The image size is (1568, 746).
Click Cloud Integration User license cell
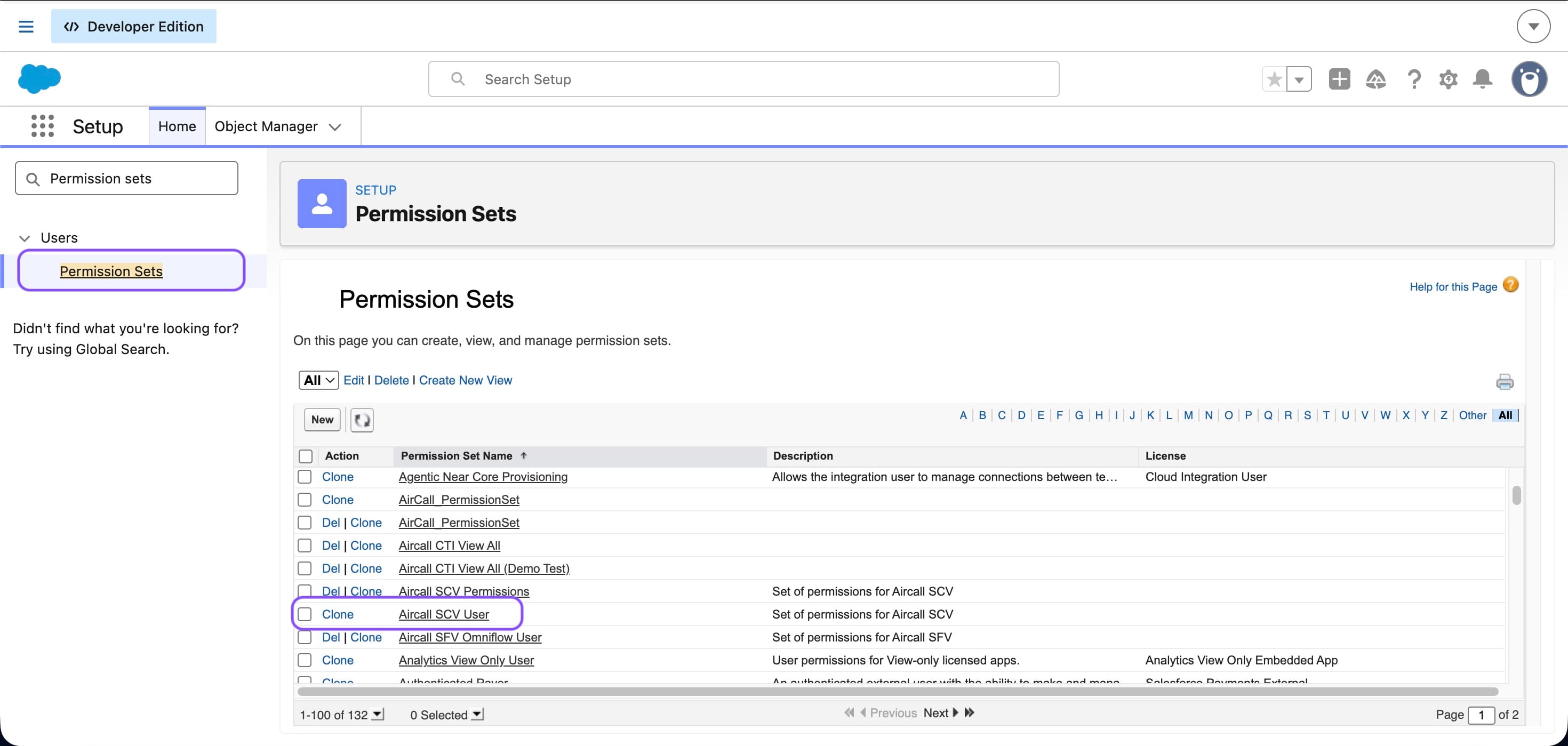pos(1206,477)
